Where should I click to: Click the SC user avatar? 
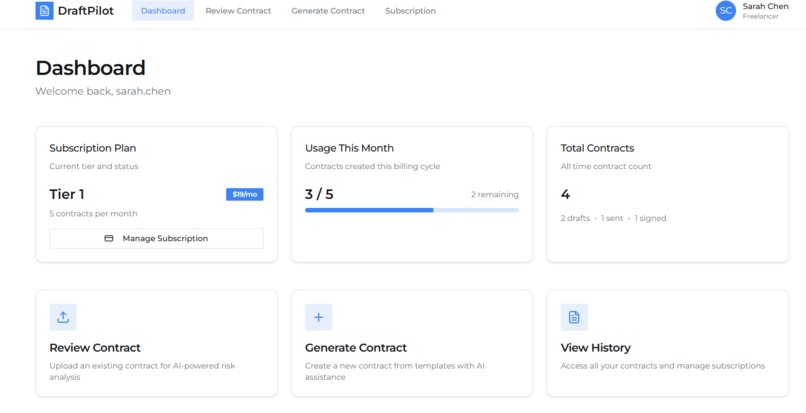point(725,11)
